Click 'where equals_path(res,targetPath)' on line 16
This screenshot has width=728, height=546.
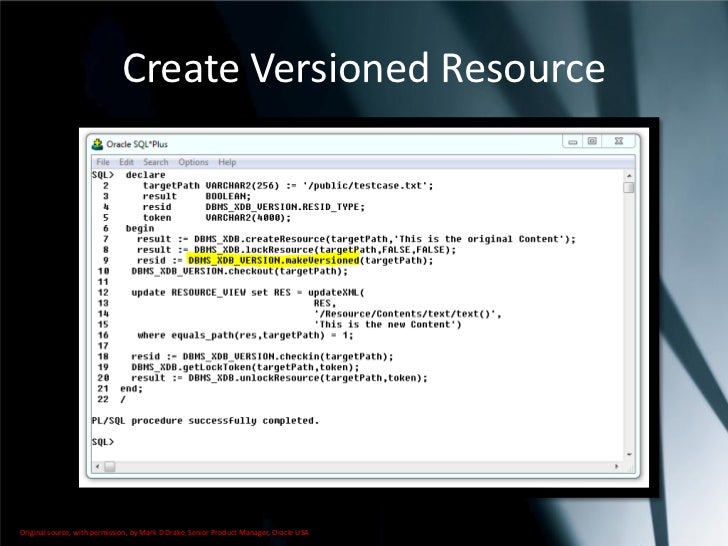pyautogui.click(x=231, y=335)
